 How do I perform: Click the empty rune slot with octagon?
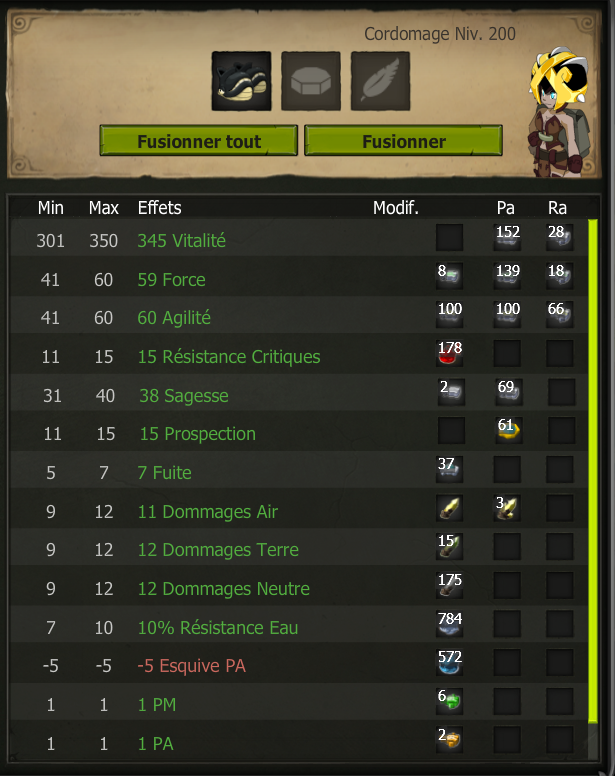coord(311,81)
